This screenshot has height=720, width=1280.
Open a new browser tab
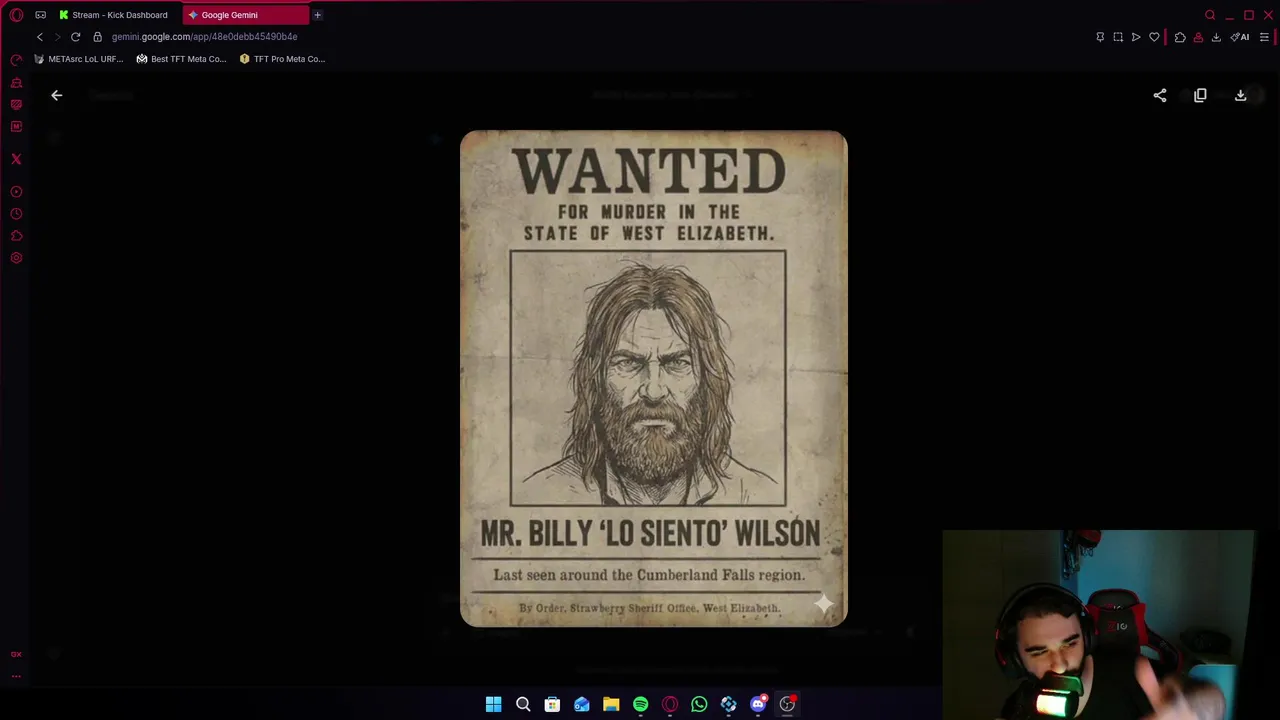pyautogui.click(x=317, y=15)
